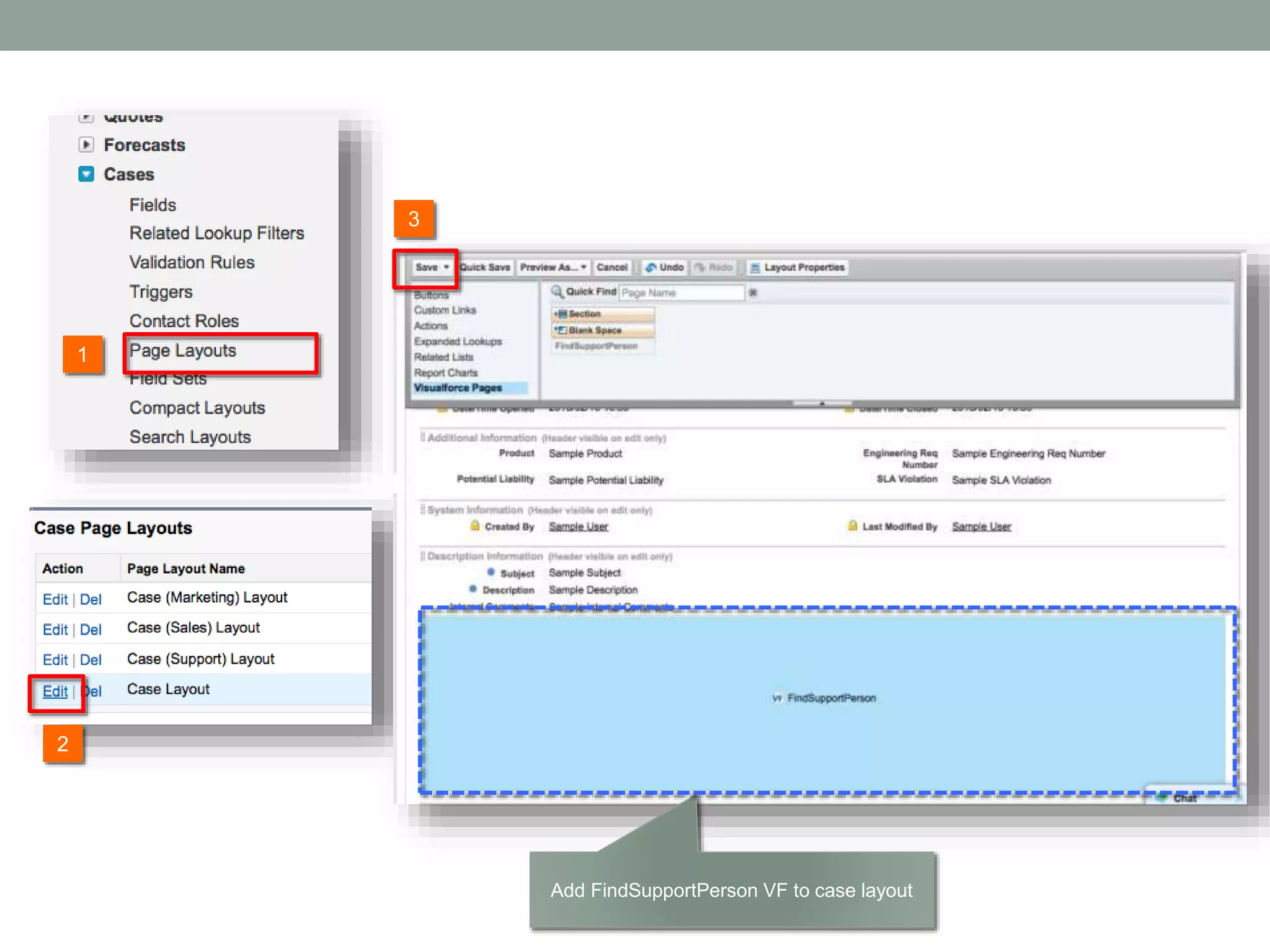The image size is (1270, 952).
Task: Click Edit for Case (Support) Layout
Action: click(x=55, y=660)
